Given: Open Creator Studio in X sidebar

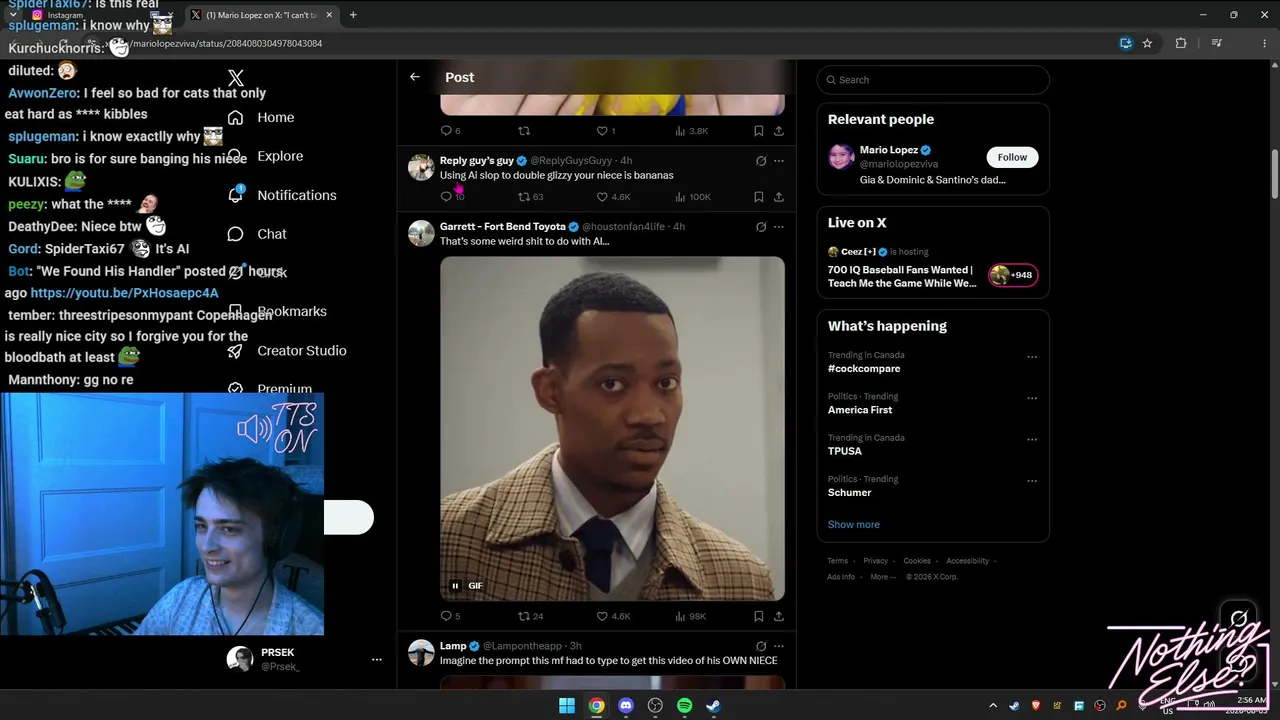Looking at the screenshot, I should [287, 351].
